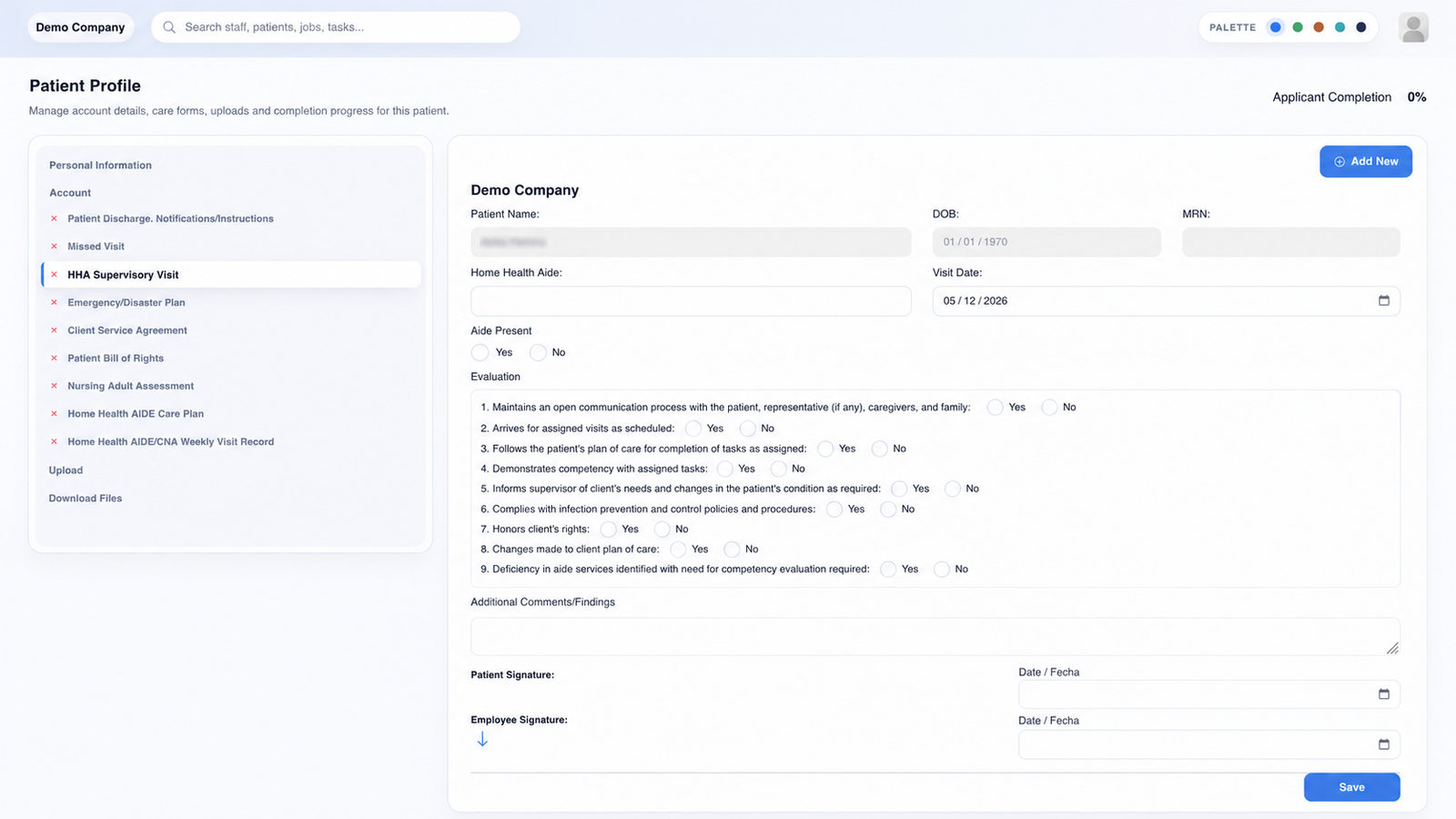Click the search staff, patients field
This screenshot has height=819, width=1456.
pos(336,27)
